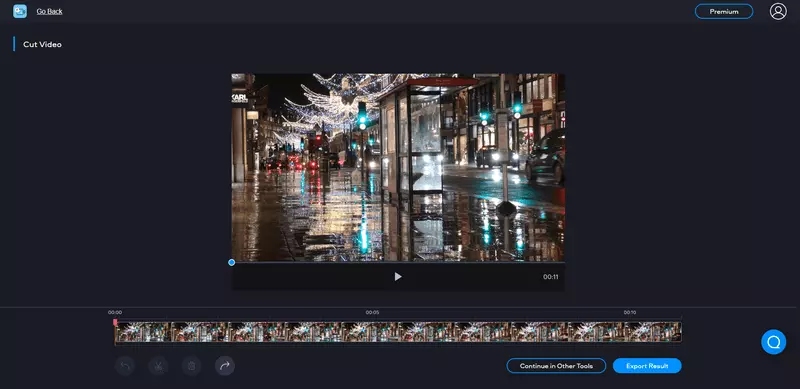Click the blue video progress handle
The height and width of the screenshot is (389, 800).
[232, 262]
